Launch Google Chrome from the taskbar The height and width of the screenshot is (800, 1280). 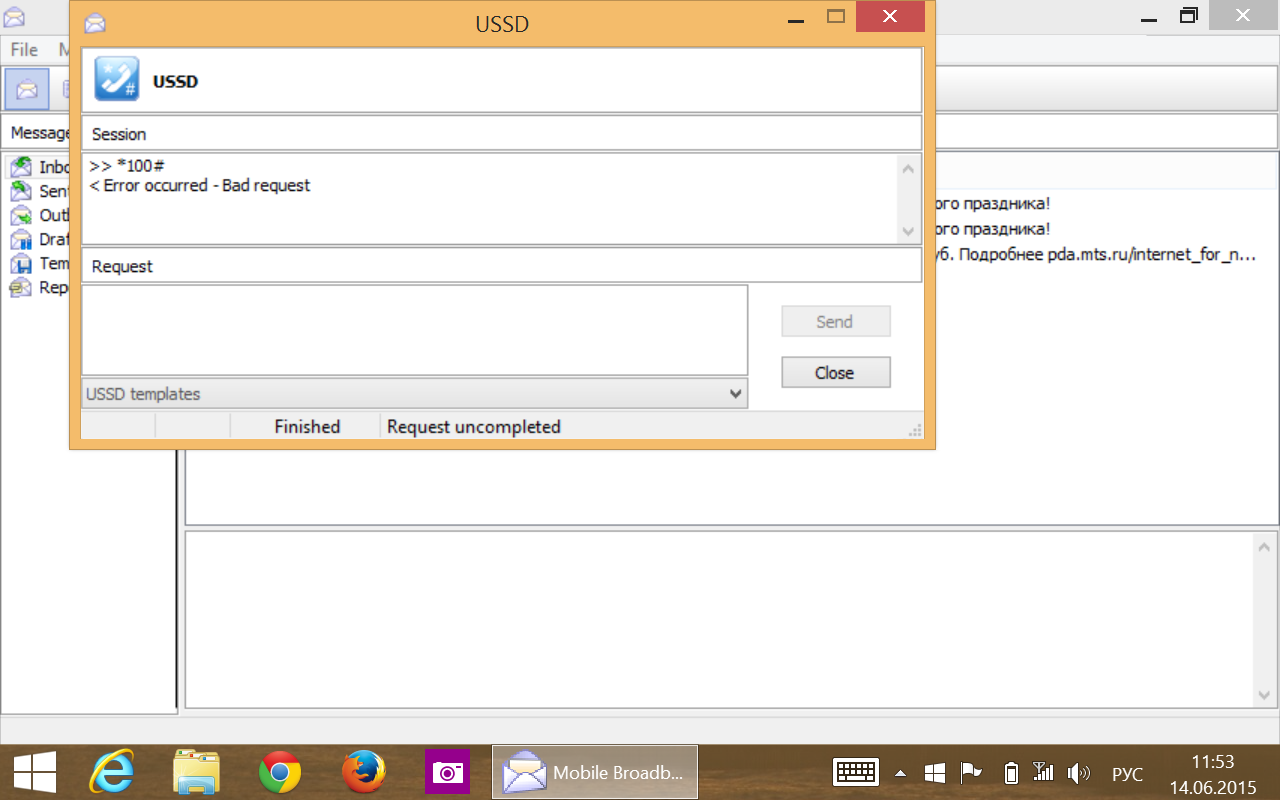pos(280,772)
